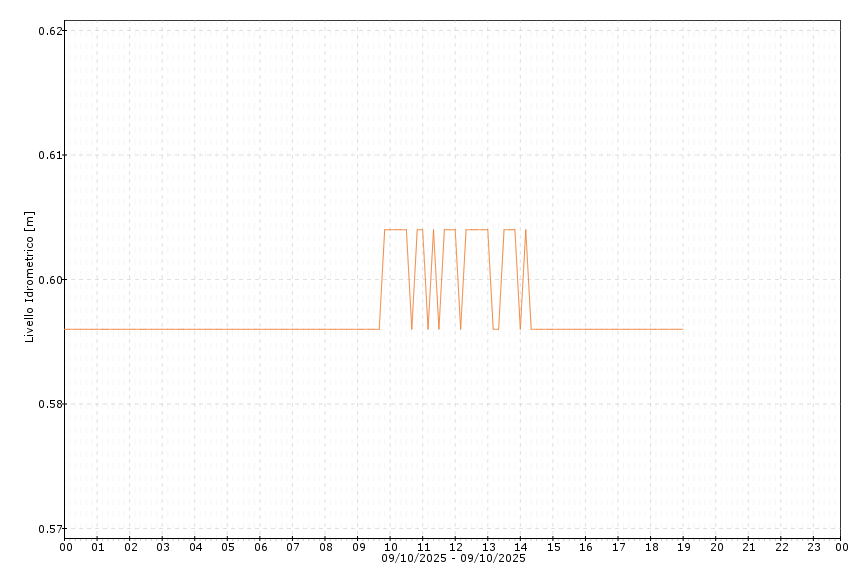Click the 0.61 y-axis tick label
Viewport: 860px width, 573px height.
coord(50,155)
